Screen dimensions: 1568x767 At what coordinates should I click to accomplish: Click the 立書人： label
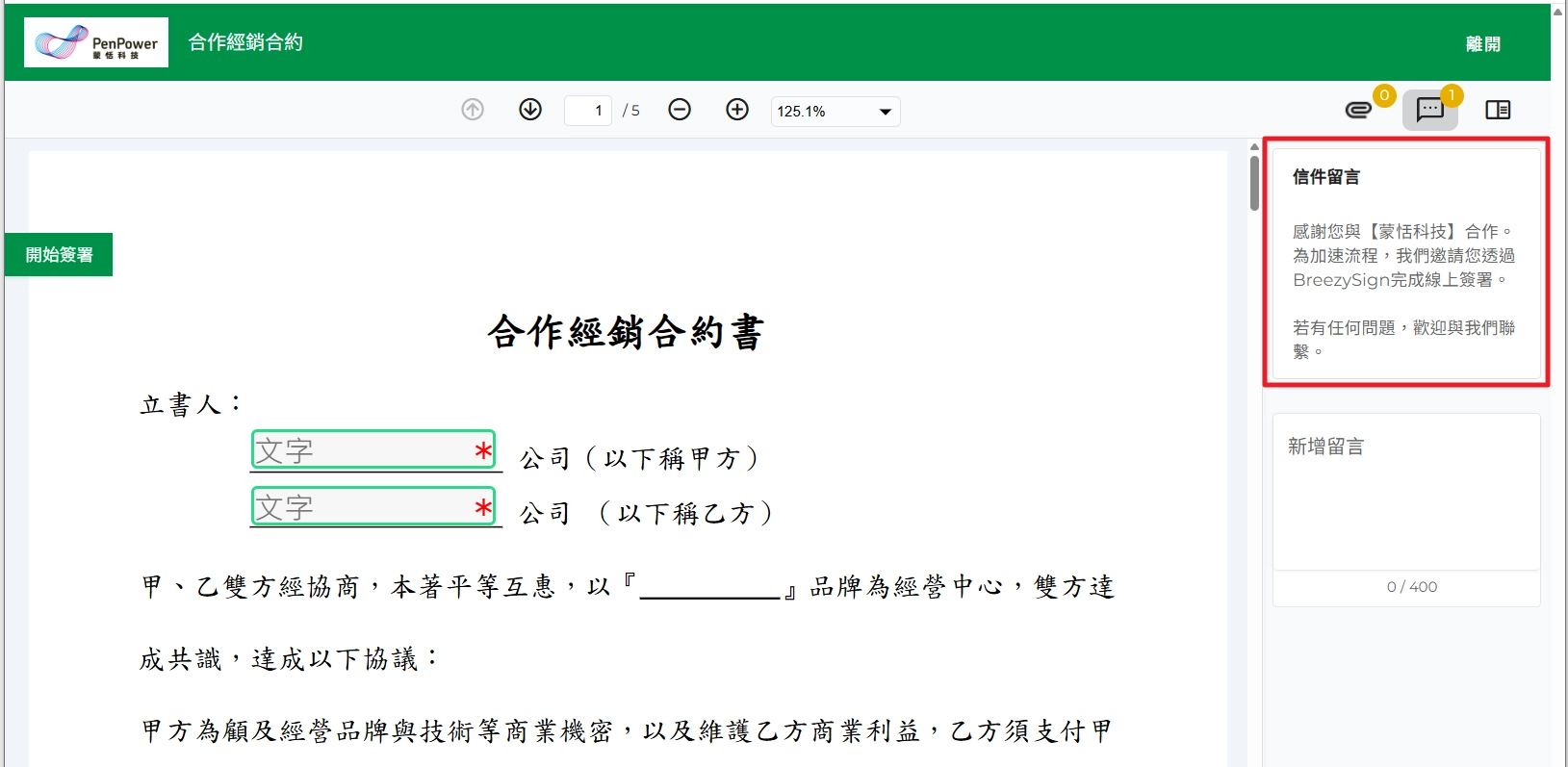pyautogui.click(x=191, y=404)
